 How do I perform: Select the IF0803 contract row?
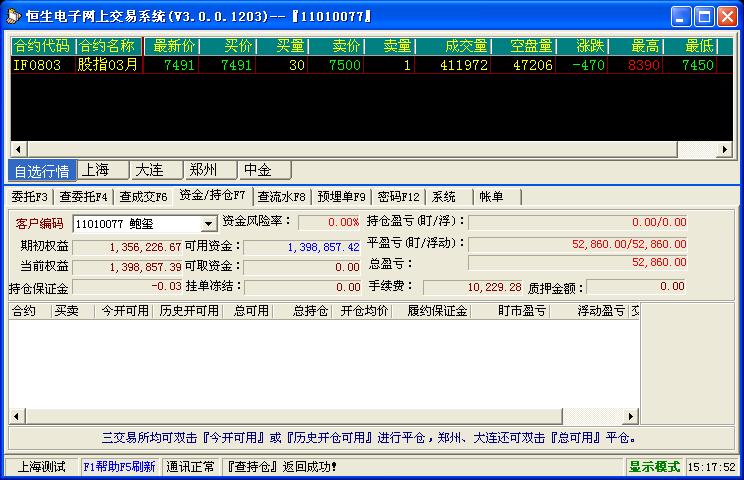(371, 65)
